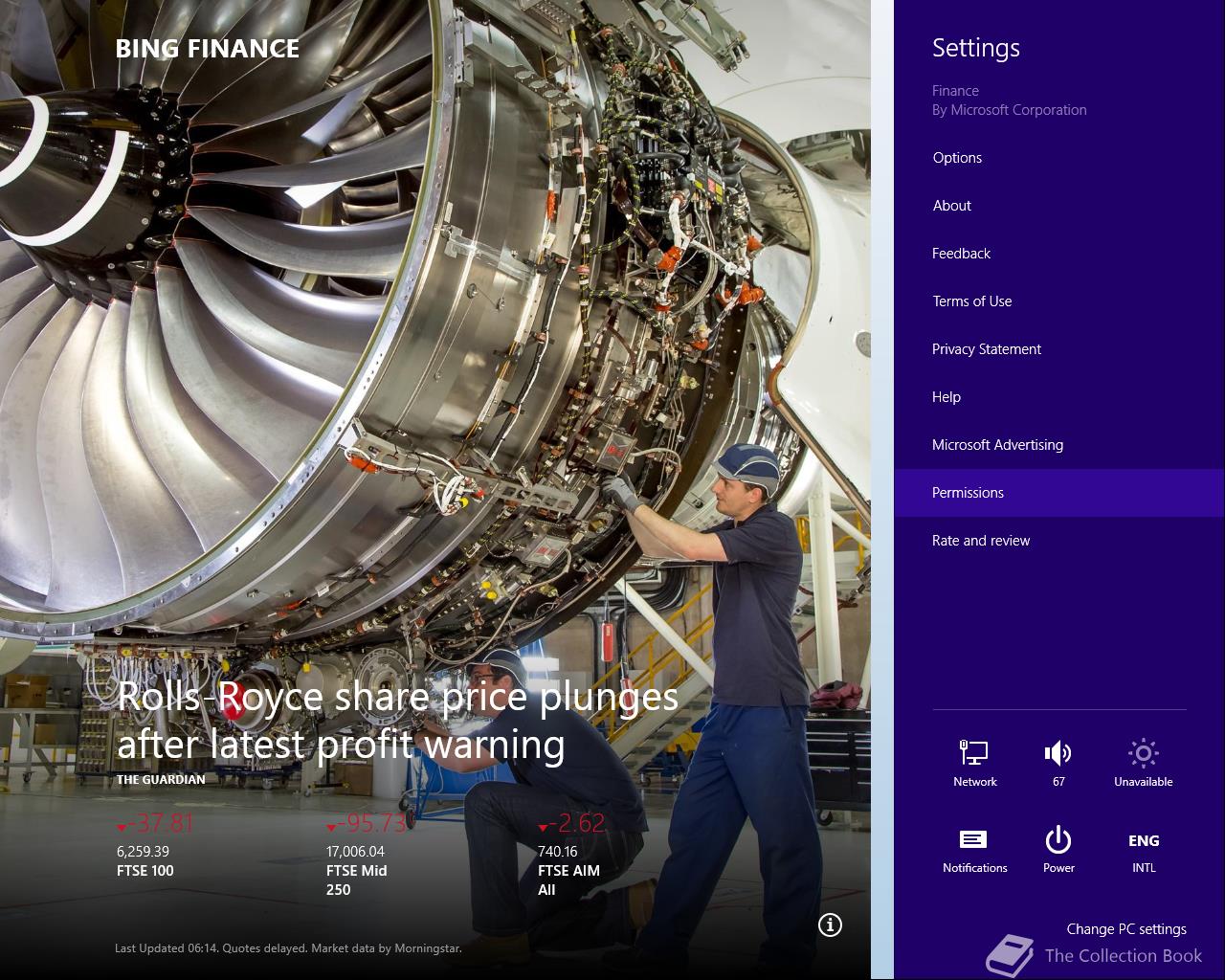Open the Network settings icon
This screenshot has width=1225, height=980.
pos(974,763)
